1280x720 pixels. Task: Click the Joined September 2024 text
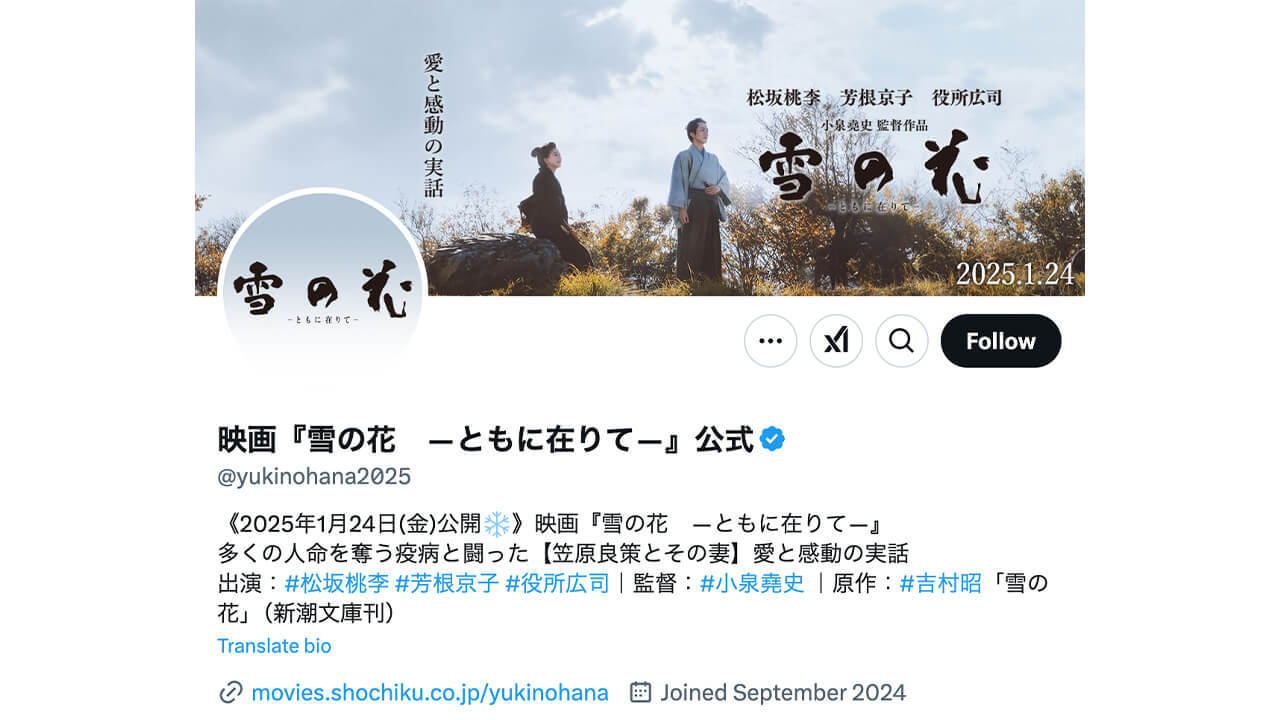coord(783,692)
